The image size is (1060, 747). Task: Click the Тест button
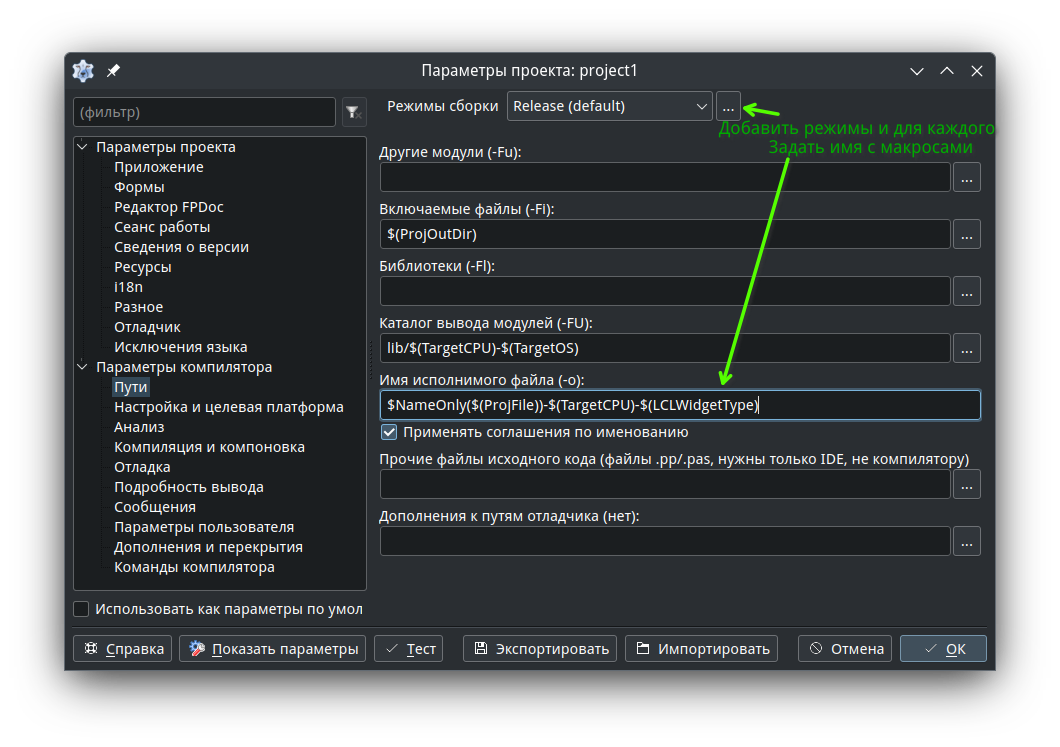408,649
